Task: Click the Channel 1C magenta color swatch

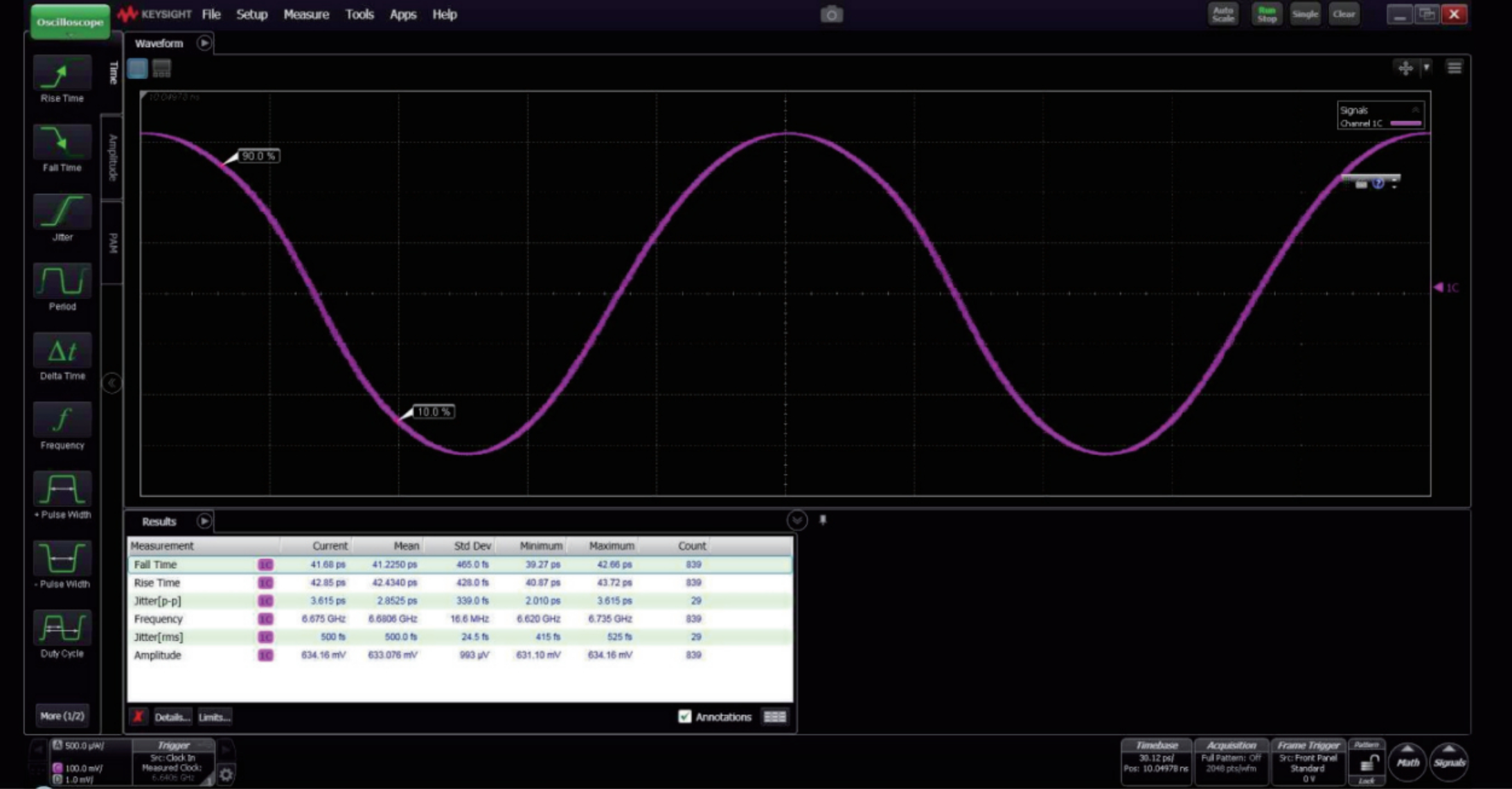Action: point(1405,123)
